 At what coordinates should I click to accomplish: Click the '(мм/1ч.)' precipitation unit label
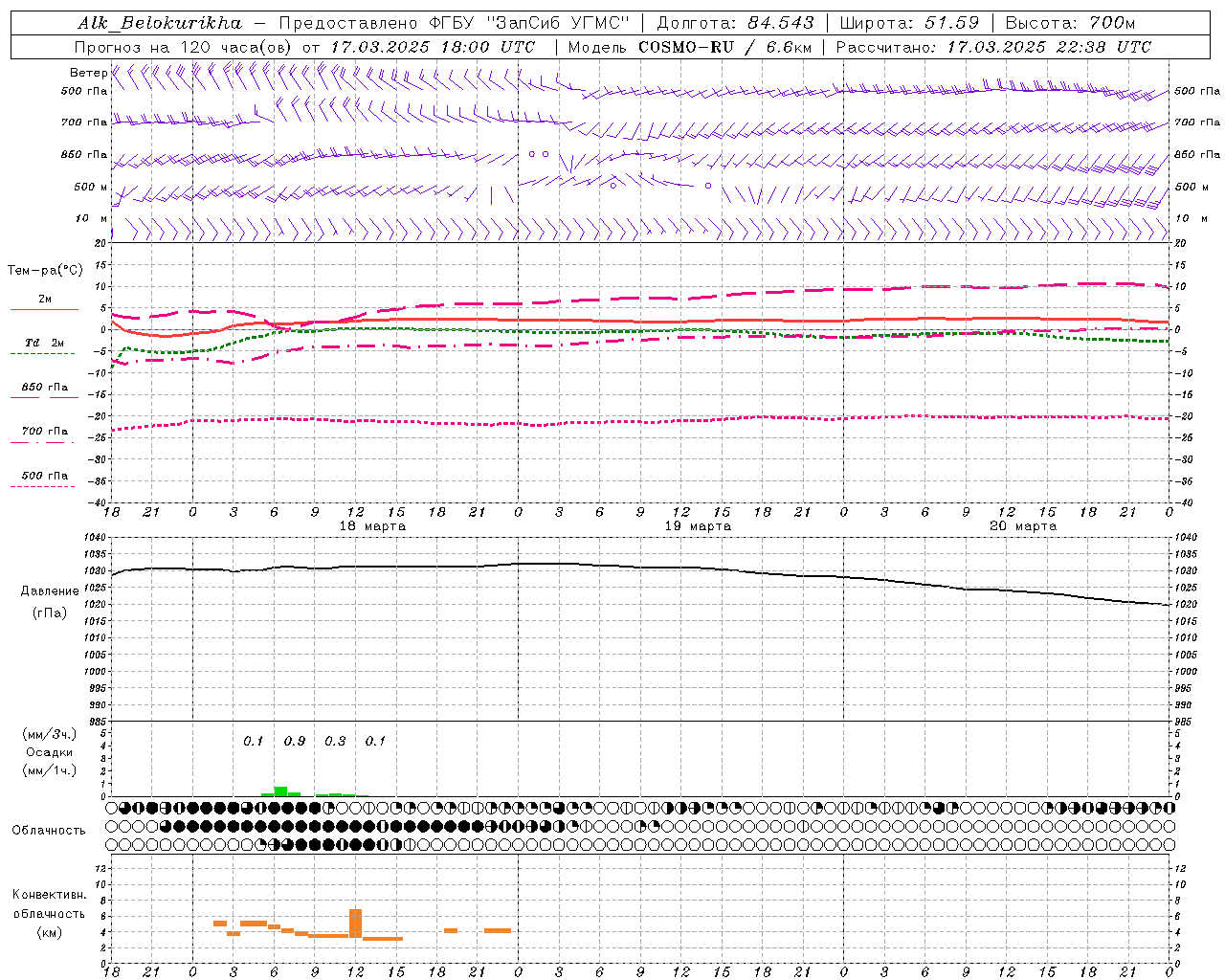(x=50, y=770)
